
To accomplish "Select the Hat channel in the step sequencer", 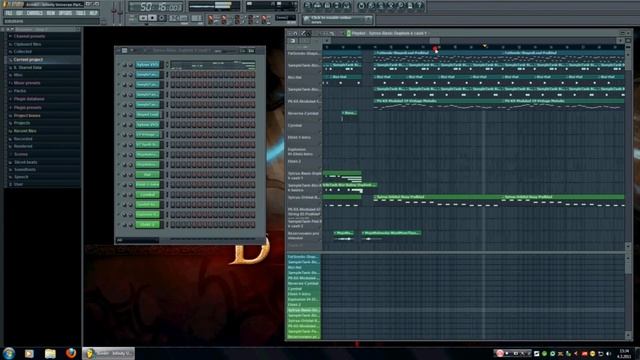I will (x=148, y=175).
